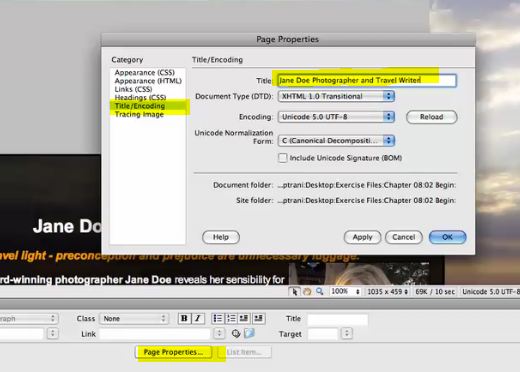Select Links (CSS) category
The height and width of the screenshot is (372, 520).
(133, 89)
